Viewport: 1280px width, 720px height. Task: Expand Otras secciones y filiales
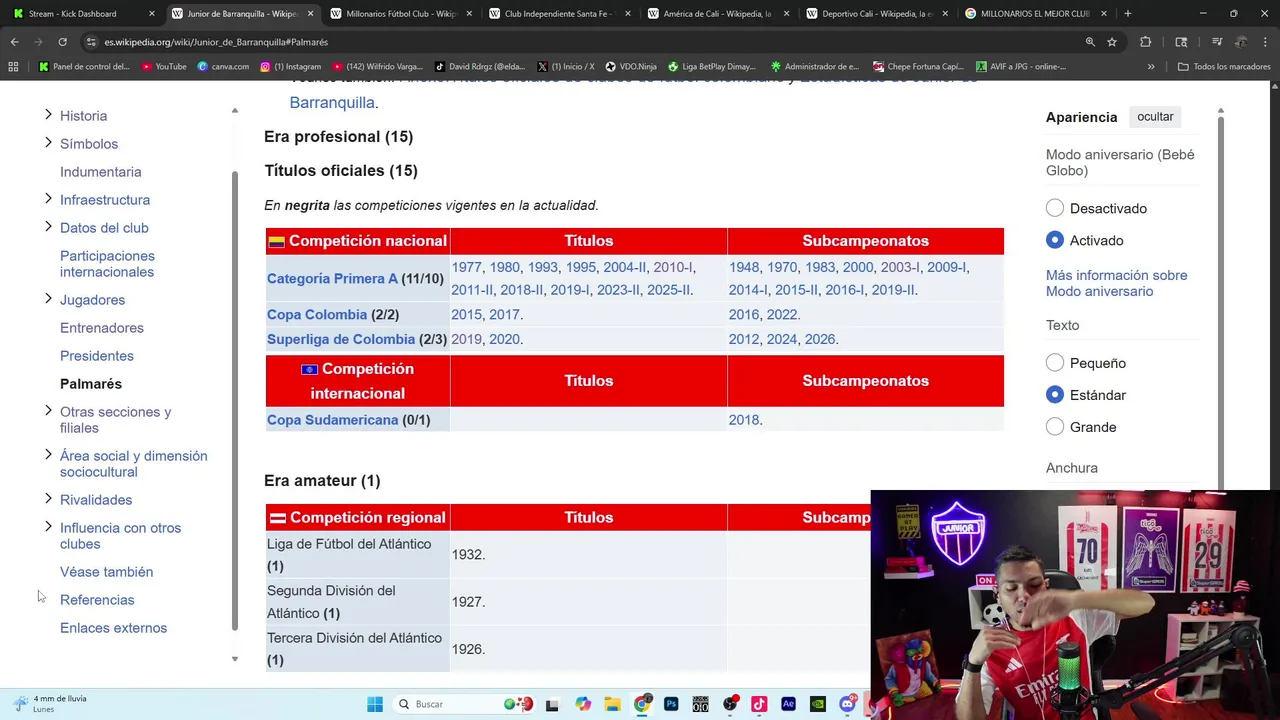tap(48, 411)
